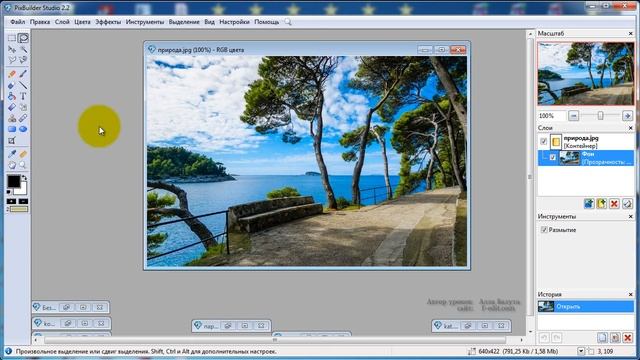This screenshot has height=360, width=640.
Task: Select the Фон layer row
Action: point(586,158)
